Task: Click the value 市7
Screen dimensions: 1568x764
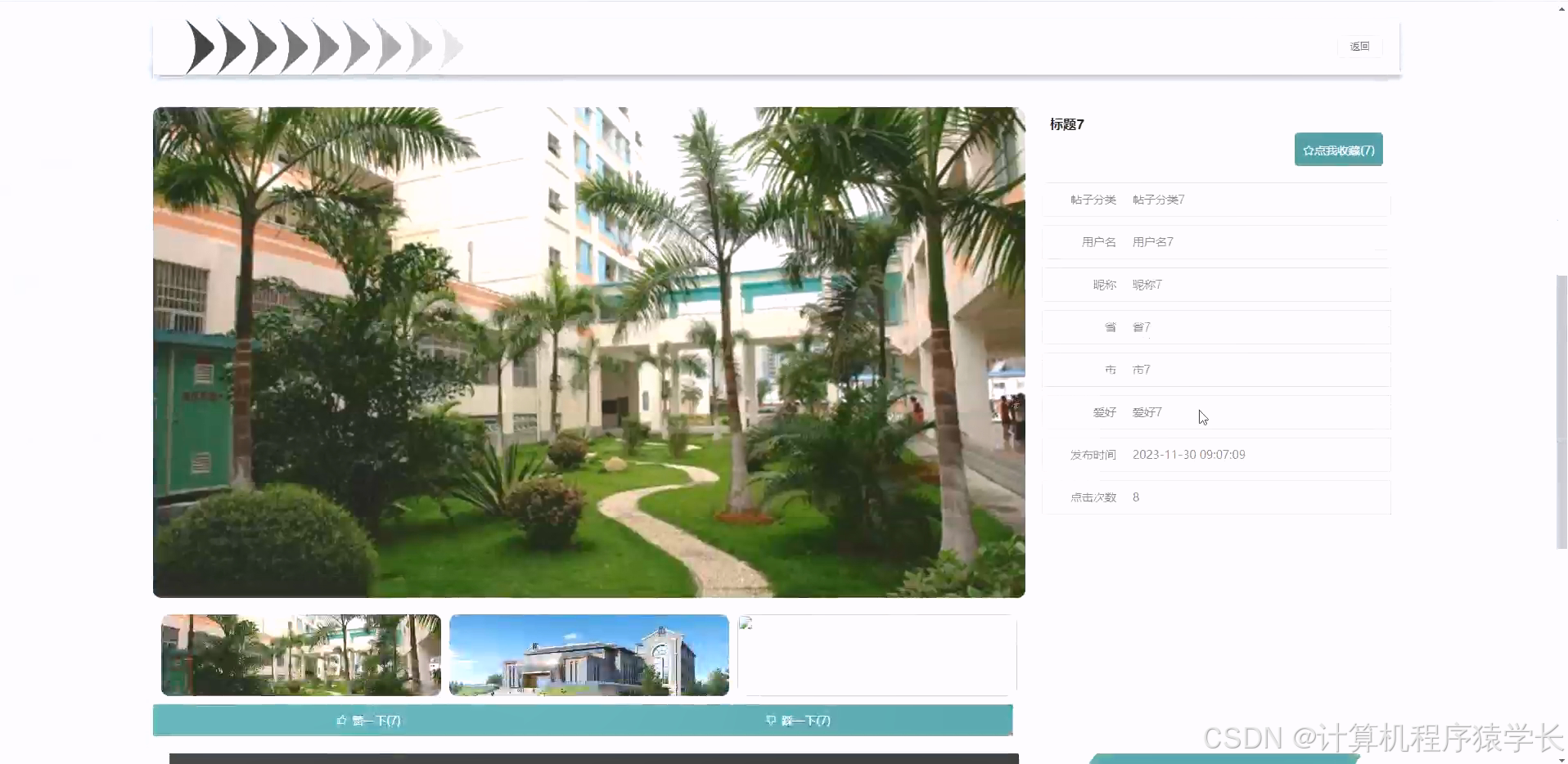Action: [x=1142, y=370]
